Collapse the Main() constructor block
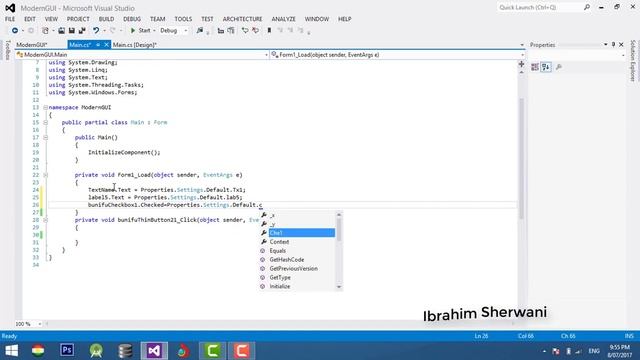 click(46, 138)
